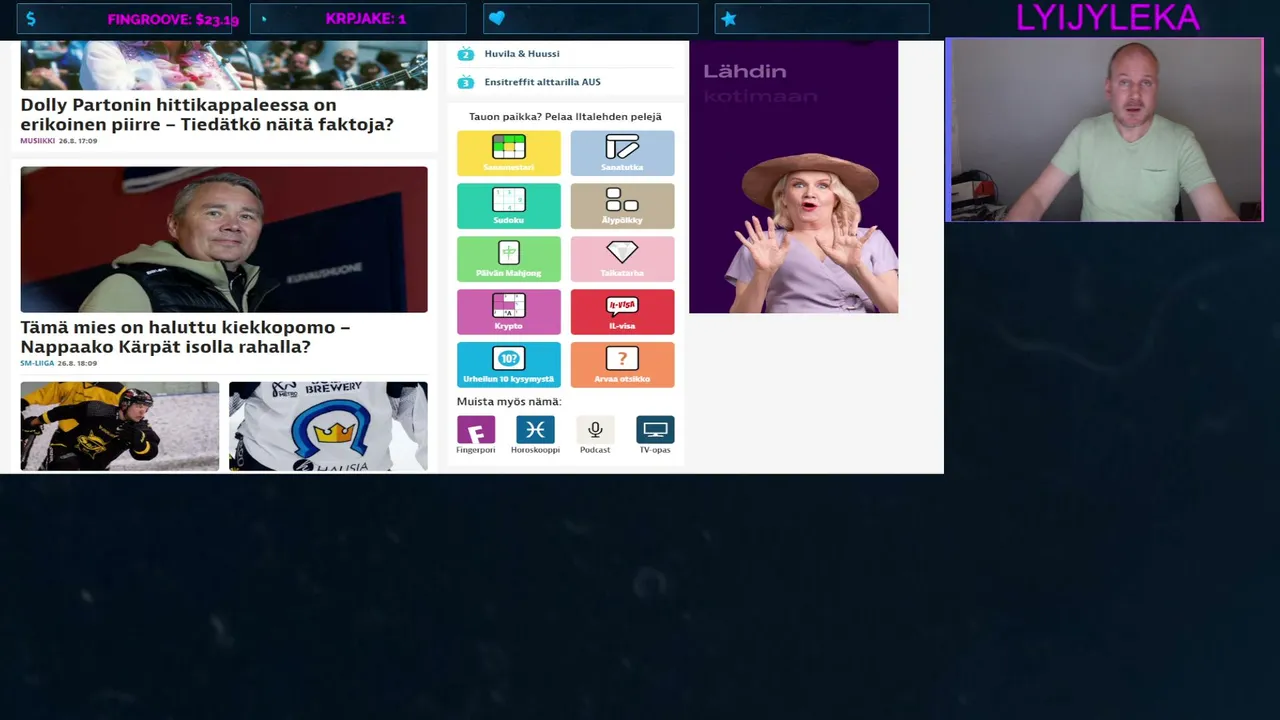Play the Sudoku game

coord(509,206)
